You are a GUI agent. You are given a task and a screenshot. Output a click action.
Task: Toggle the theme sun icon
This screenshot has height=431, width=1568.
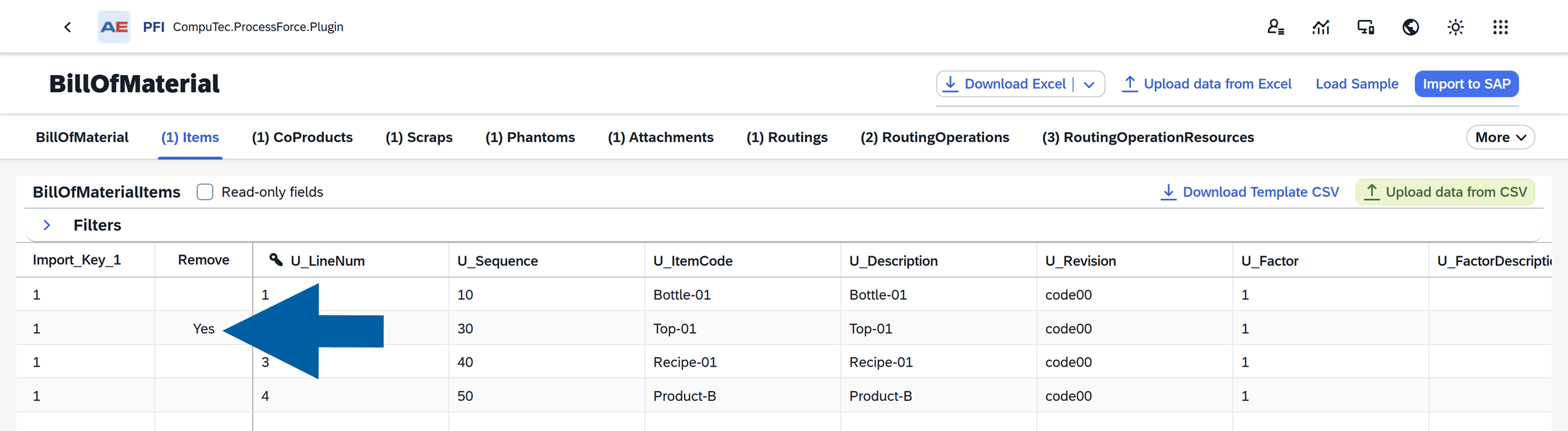[1456, 27]
